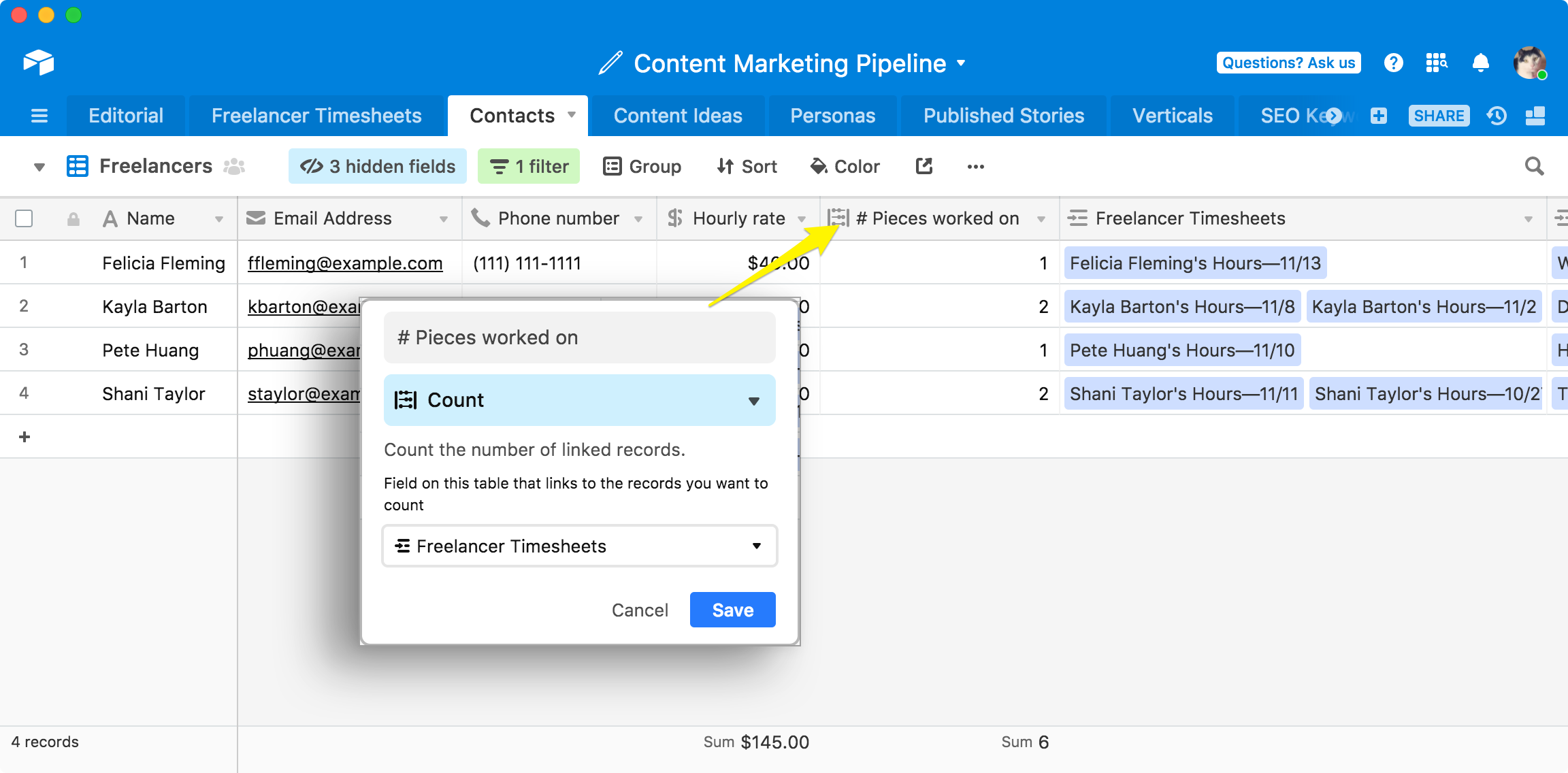Open Shani Taylor's Hours—11/11 linked record
The width and height of the screenshot is (1568, 773).
tap(1184, 393)
